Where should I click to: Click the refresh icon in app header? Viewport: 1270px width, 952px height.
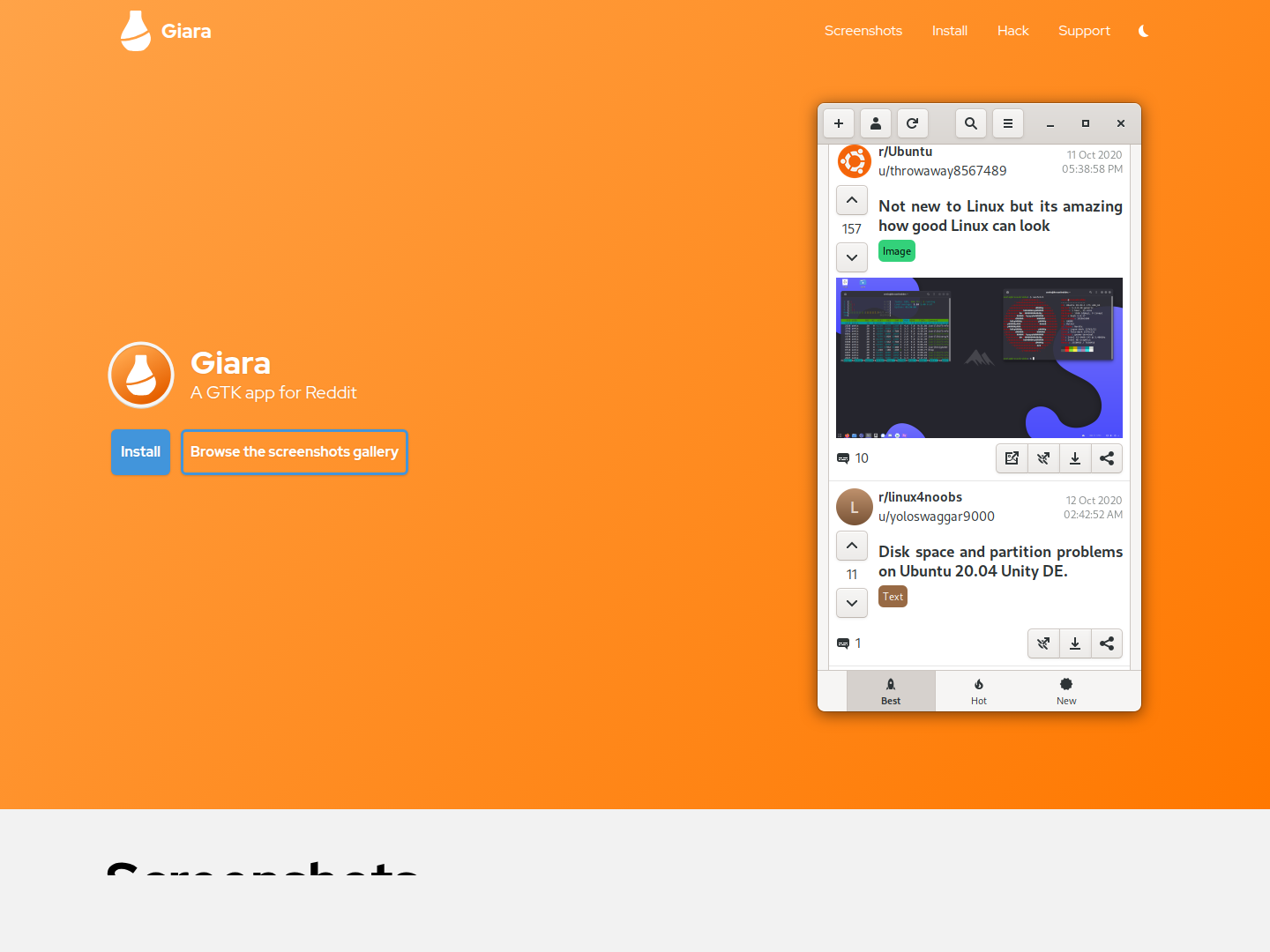pyautogui.click(x=913, y=123)
